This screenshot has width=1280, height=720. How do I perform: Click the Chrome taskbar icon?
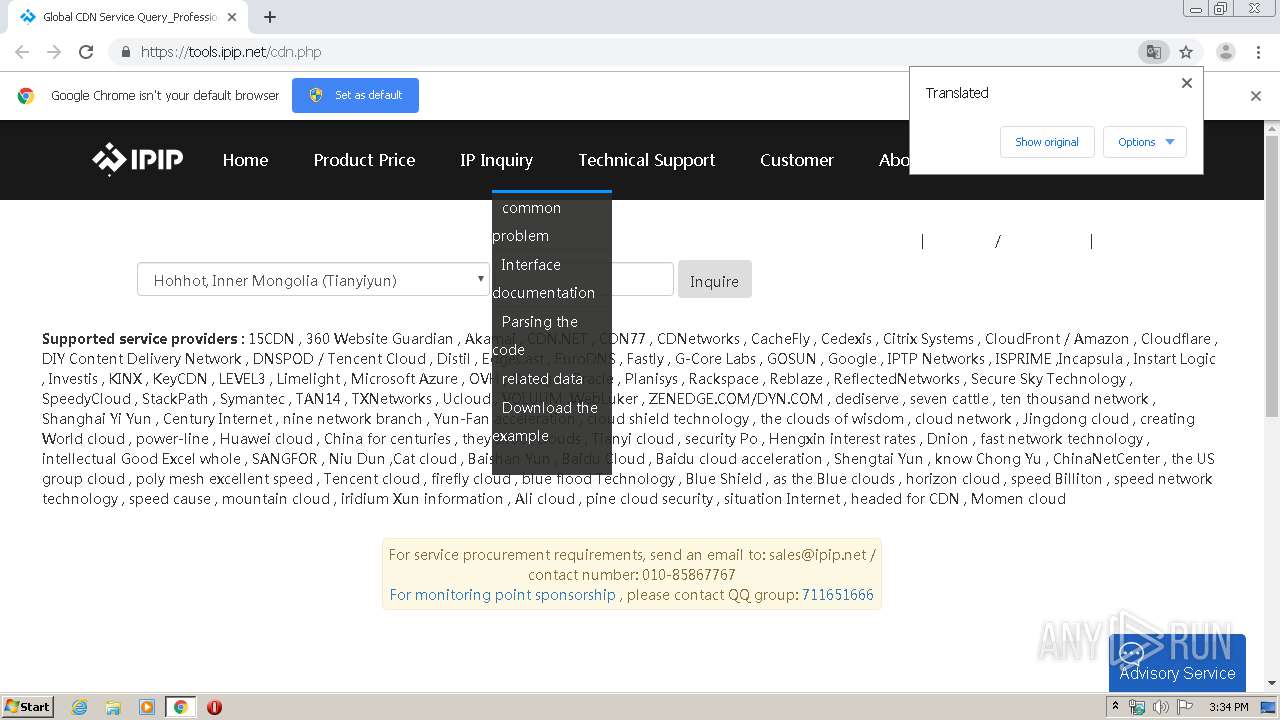coord(180,707)
